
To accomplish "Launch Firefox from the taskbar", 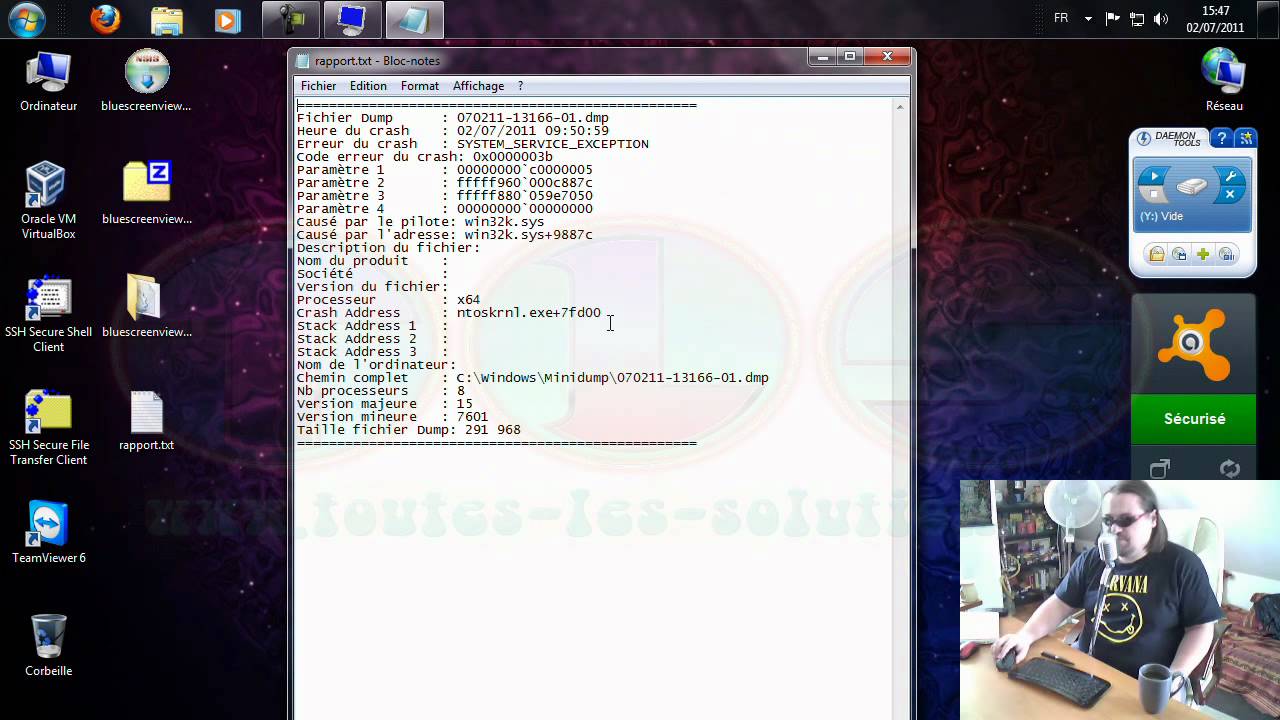I will tap(105, 20).
